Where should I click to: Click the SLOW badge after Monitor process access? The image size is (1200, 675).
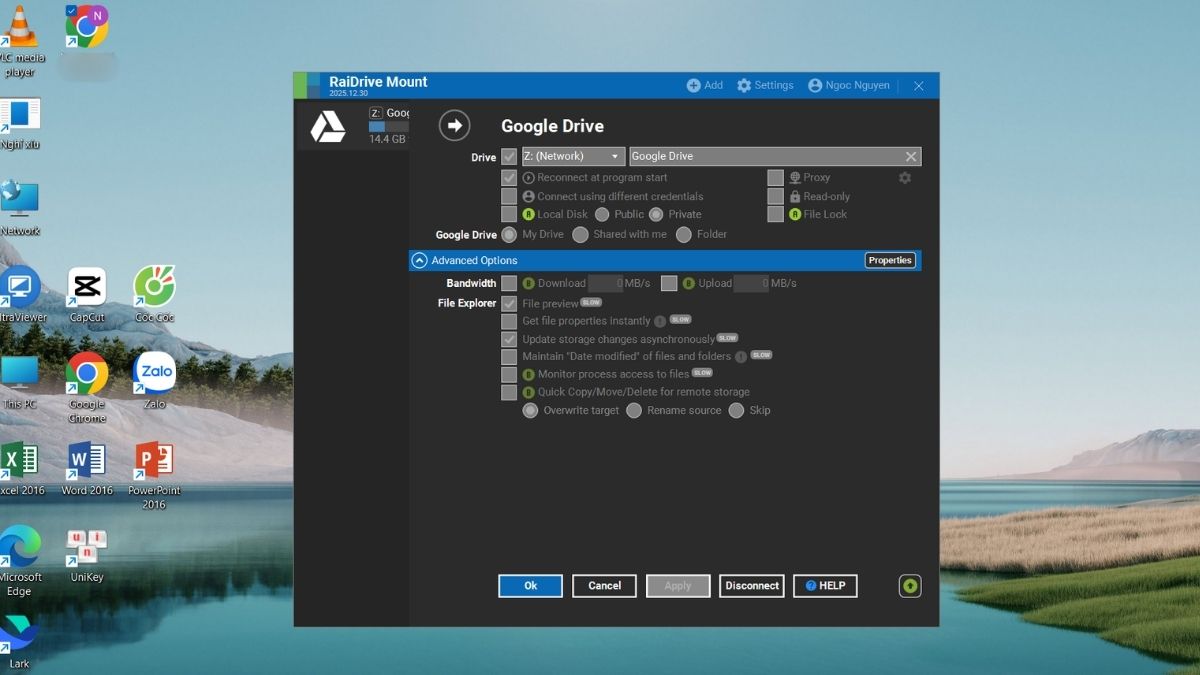[702, 372]
